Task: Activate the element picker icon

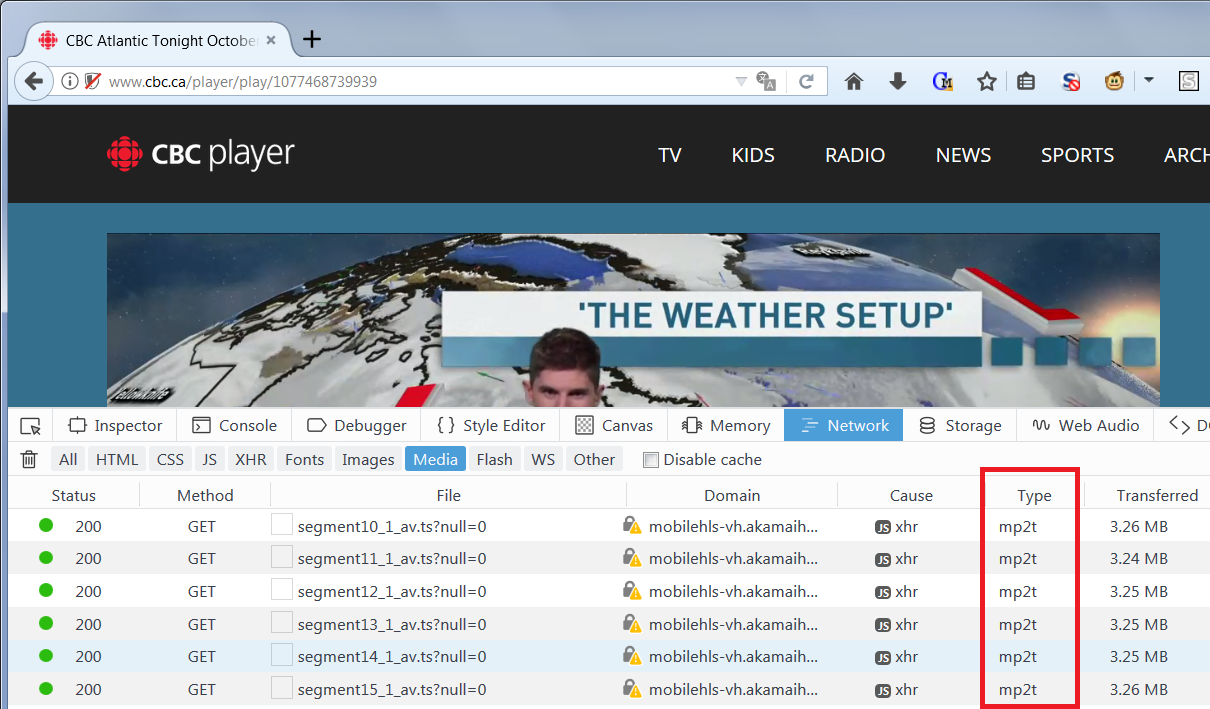Action: coord(30,426)
